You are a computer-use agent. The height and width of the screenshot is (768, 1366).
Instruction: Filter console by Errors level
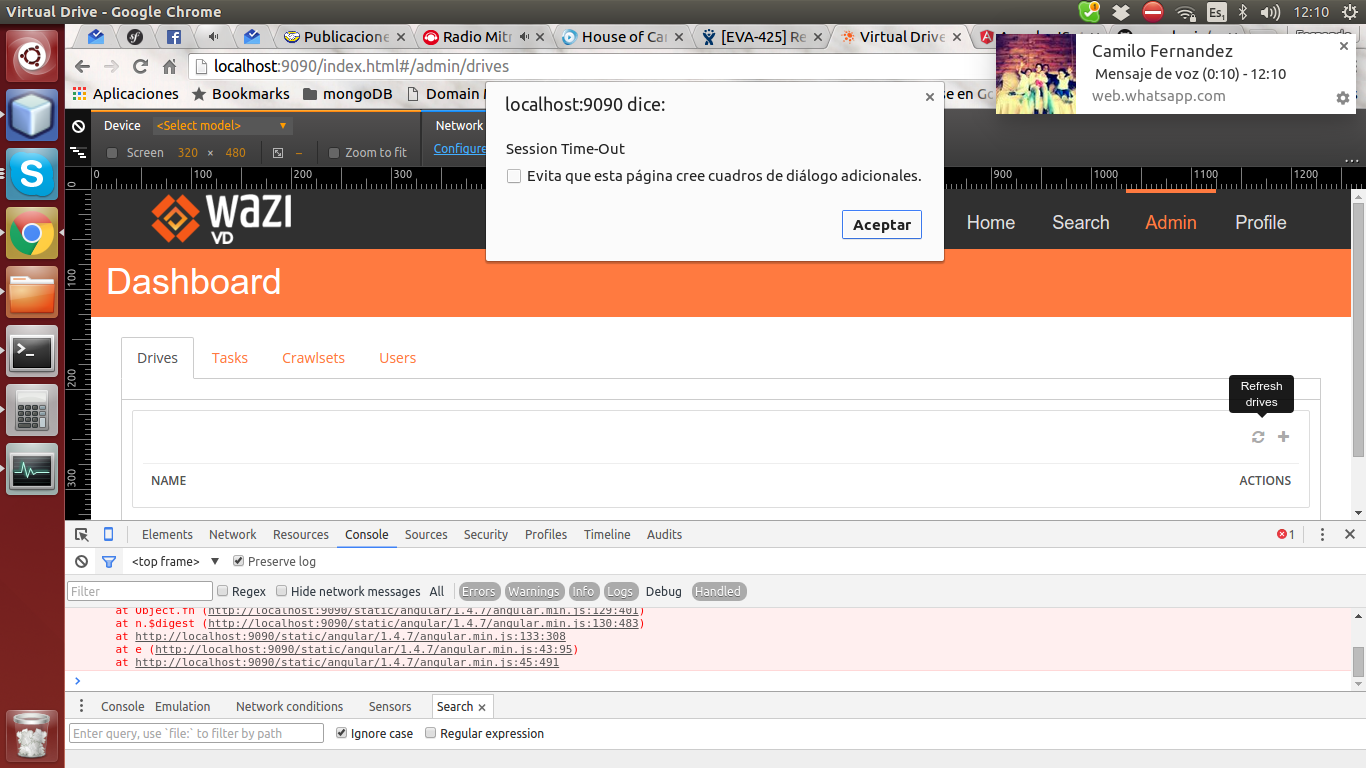pos(479,591)
